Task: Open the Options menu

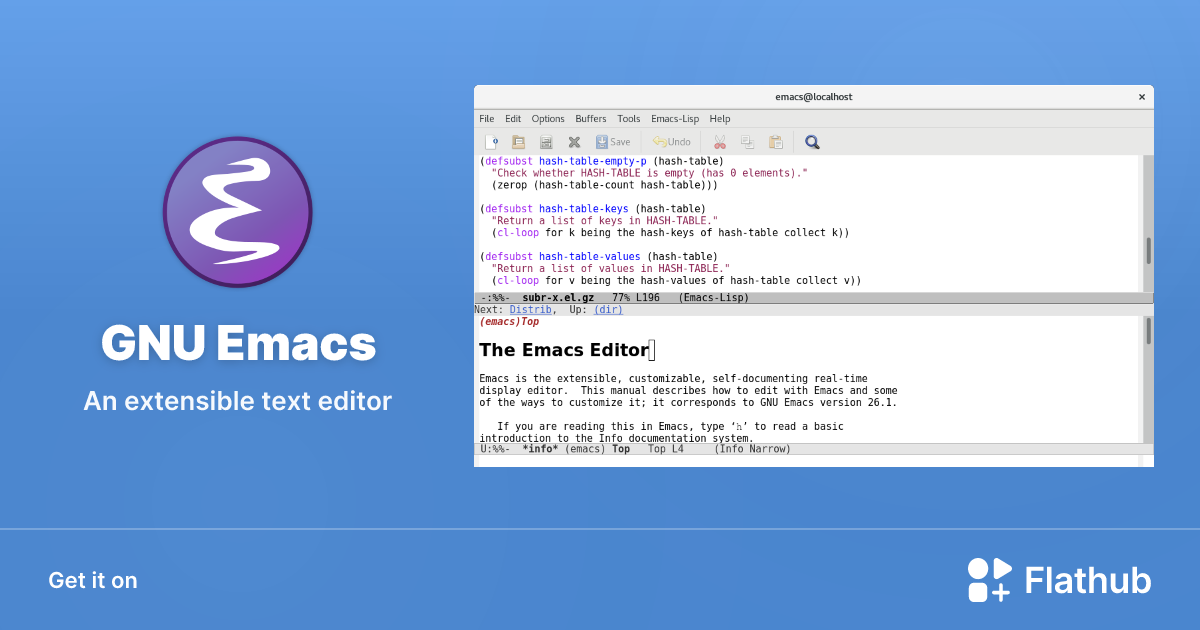Action: (548, 118)
